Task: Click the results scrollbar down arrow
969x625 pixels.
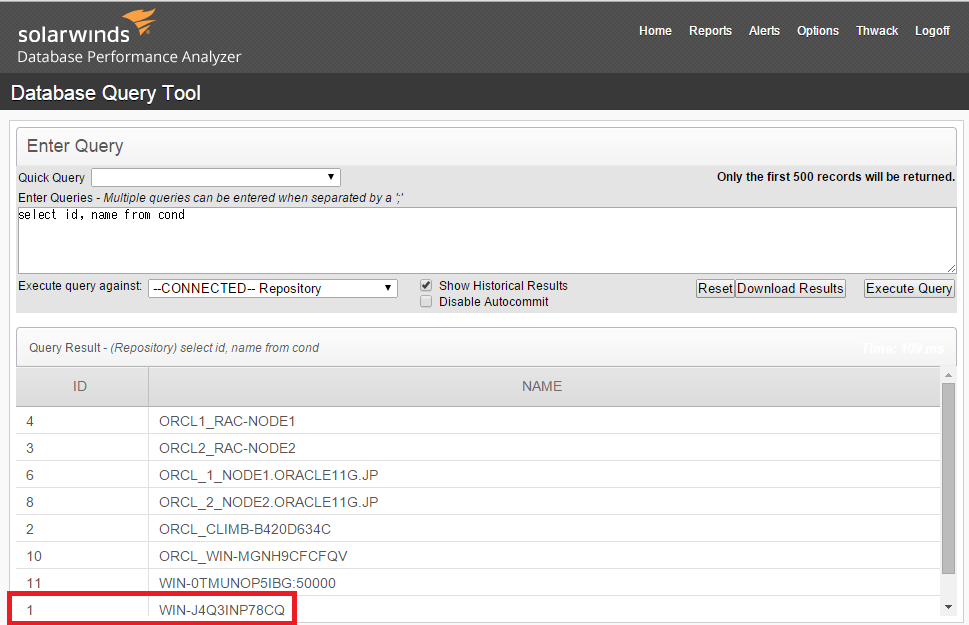Action: click(948, 608)
